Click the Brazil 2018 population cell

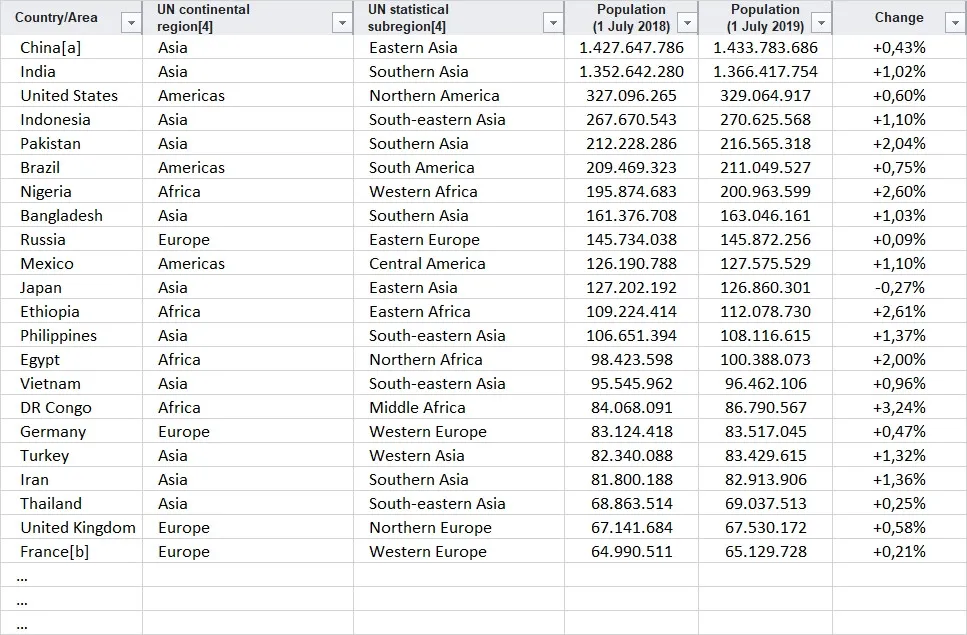[631, 167]
